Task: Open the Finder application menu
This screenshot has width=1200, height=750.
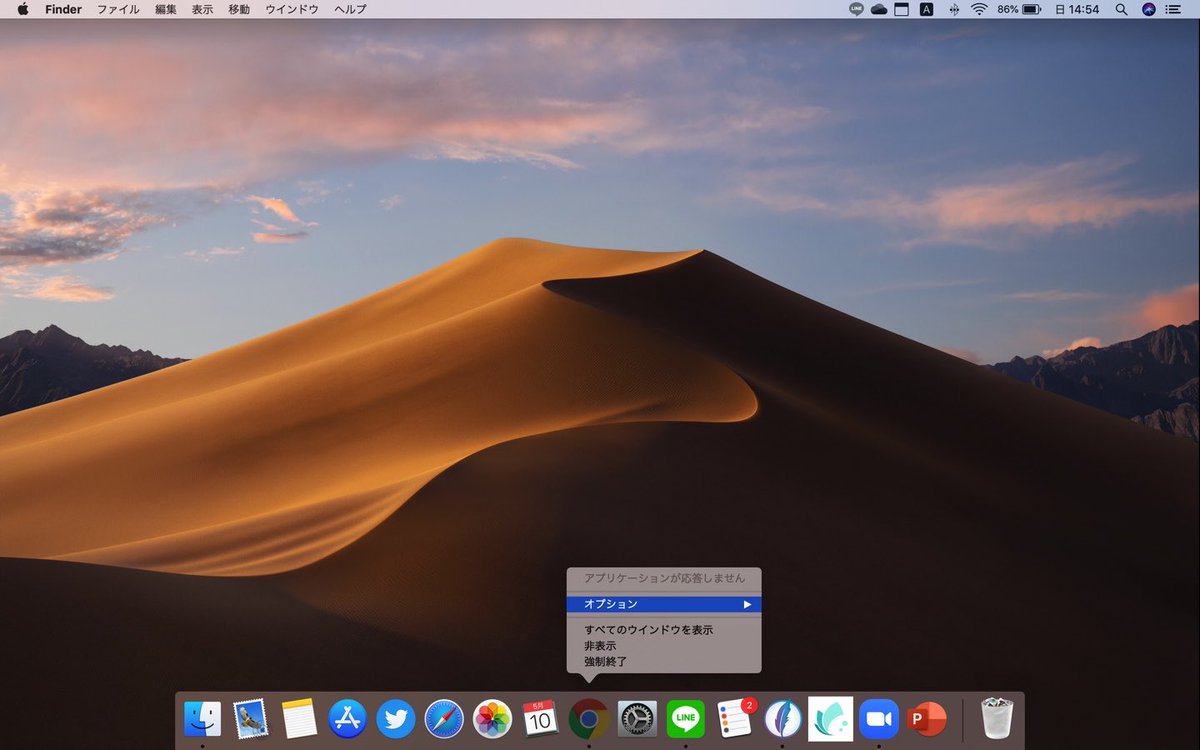Action: 64,9
